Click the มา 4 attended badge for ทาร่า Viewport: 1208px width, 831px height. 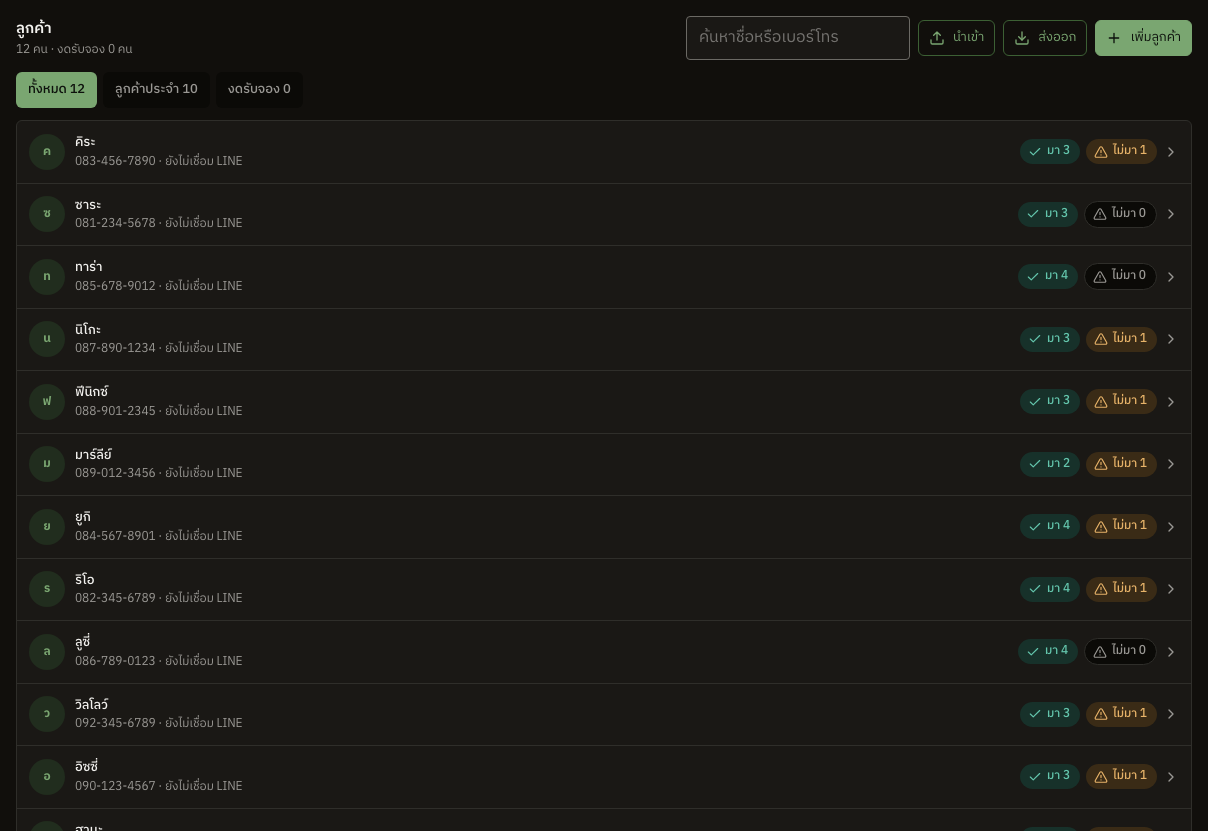click(x=1048, y=277)
